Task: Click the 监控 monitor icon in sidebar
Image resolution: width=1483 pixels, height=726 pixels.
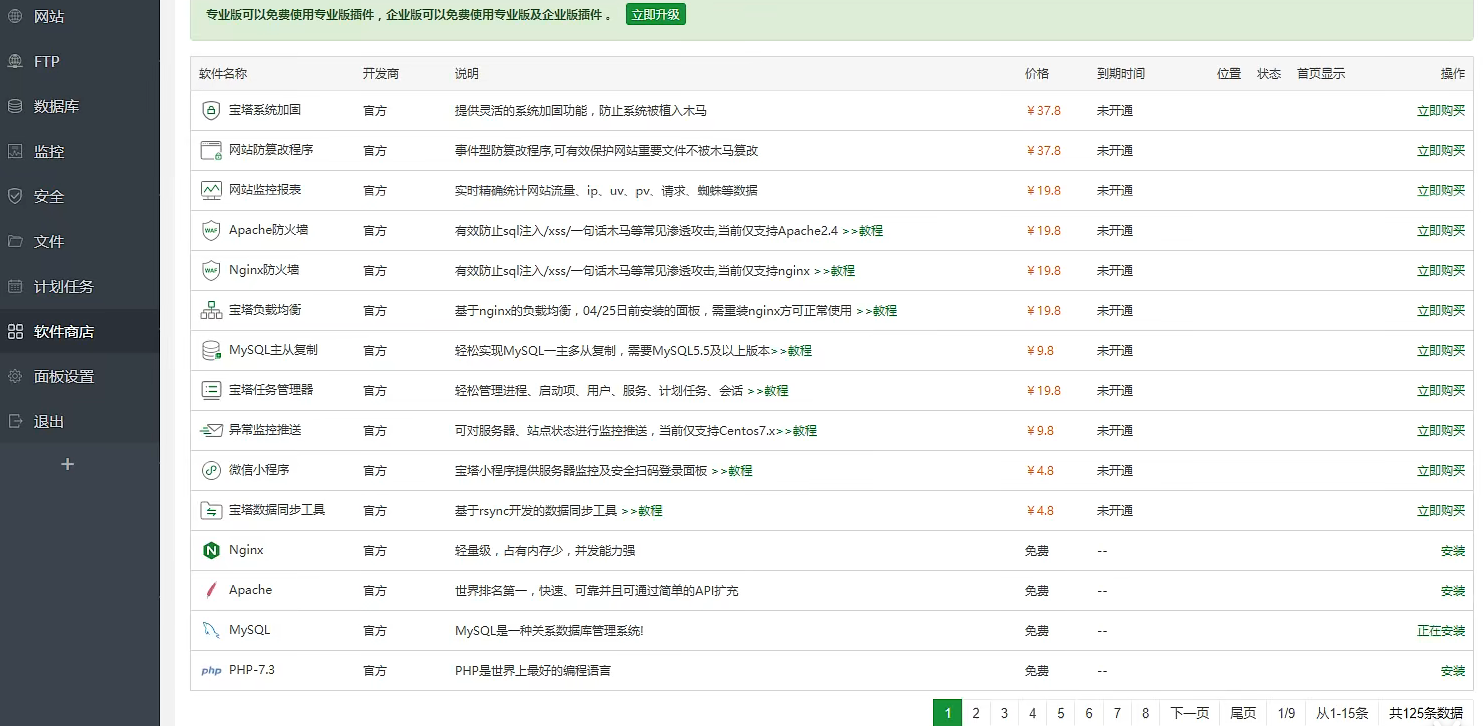Action: click(15, 151)
